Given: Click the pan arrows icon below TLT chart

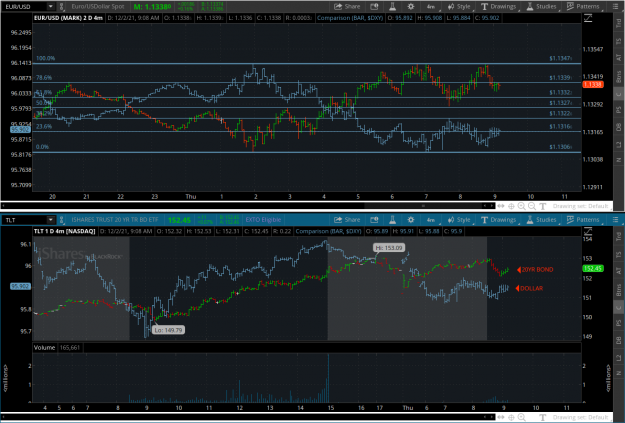Looking at the screenshot, I should click(x=501, y=417).
